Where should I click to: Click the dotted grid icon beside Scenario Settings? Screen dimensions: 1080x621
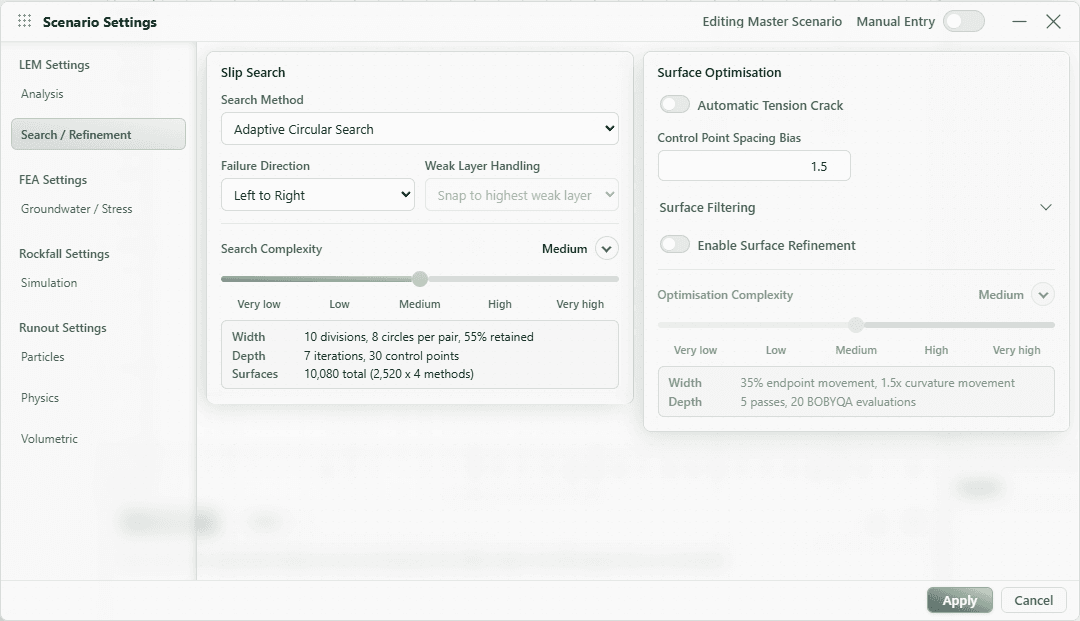point(24,21)
